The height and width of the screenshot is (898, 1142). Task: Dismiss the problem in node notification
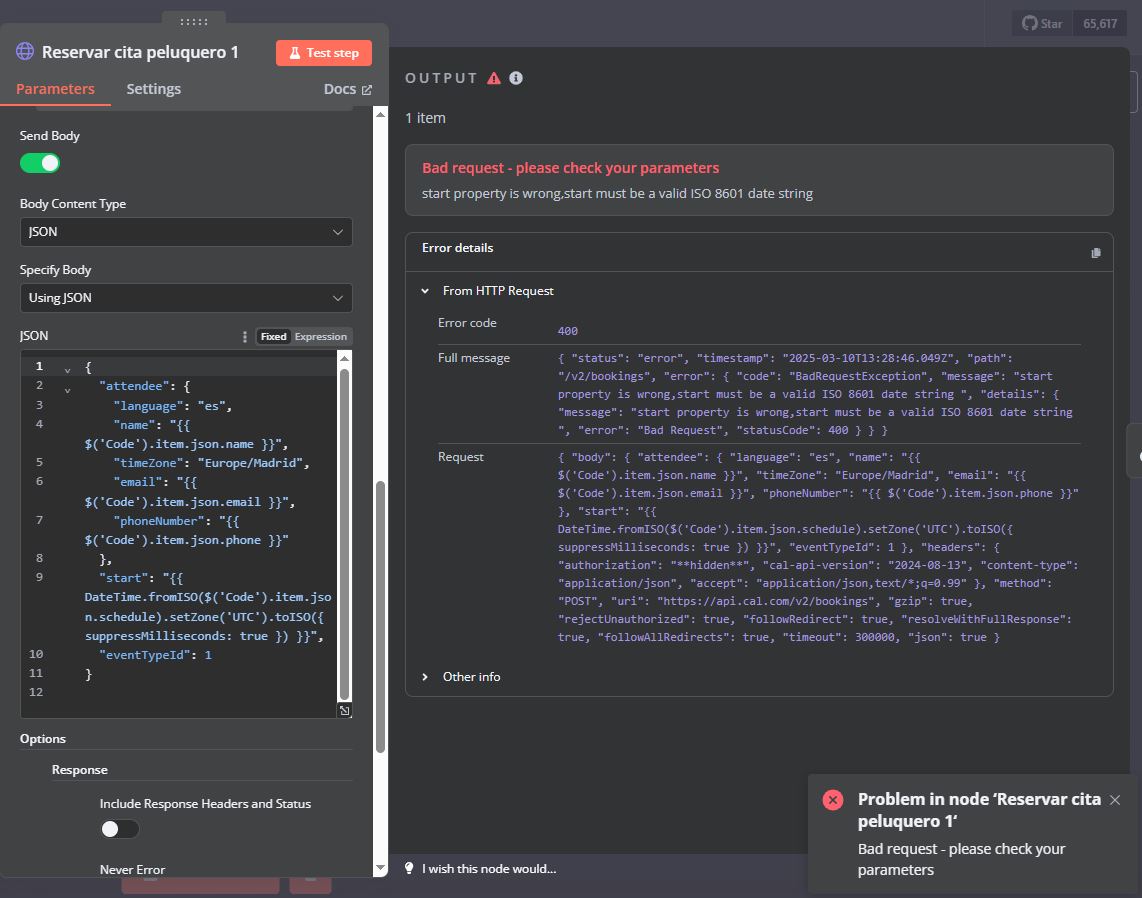[1114, 800]
